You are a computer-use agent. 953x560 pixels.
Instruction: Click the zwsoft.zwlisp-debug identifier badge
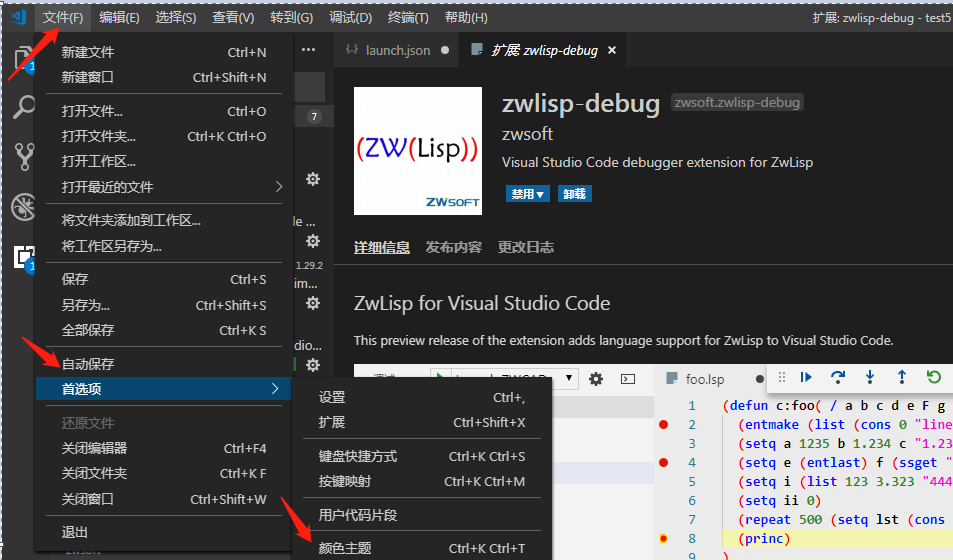coord(737,102)
